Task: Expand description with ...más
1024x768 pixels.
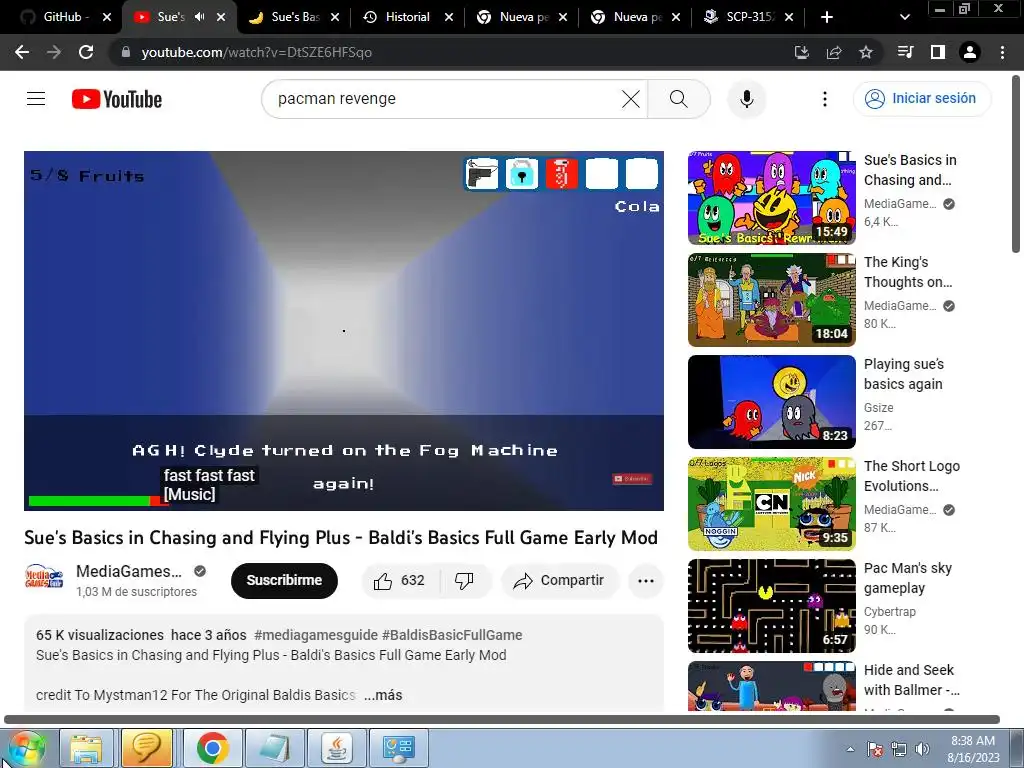Action: pos(383,696)
